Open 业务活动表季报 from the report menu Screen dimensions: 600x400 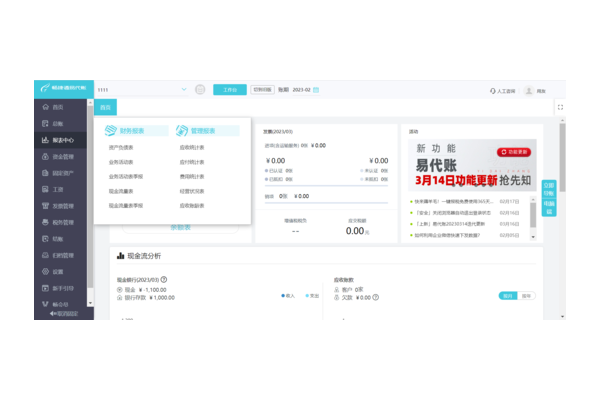pyautogui.click(x=126, y=176)
